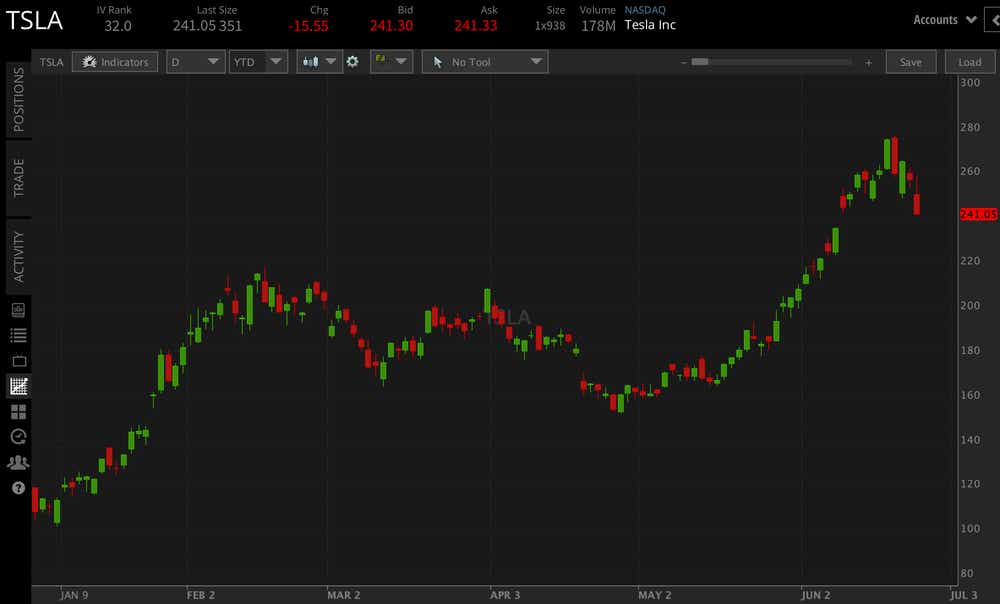Screen dimensions: 1000x604
Task: Click the Volume value 178M
Action: point(598,26)
